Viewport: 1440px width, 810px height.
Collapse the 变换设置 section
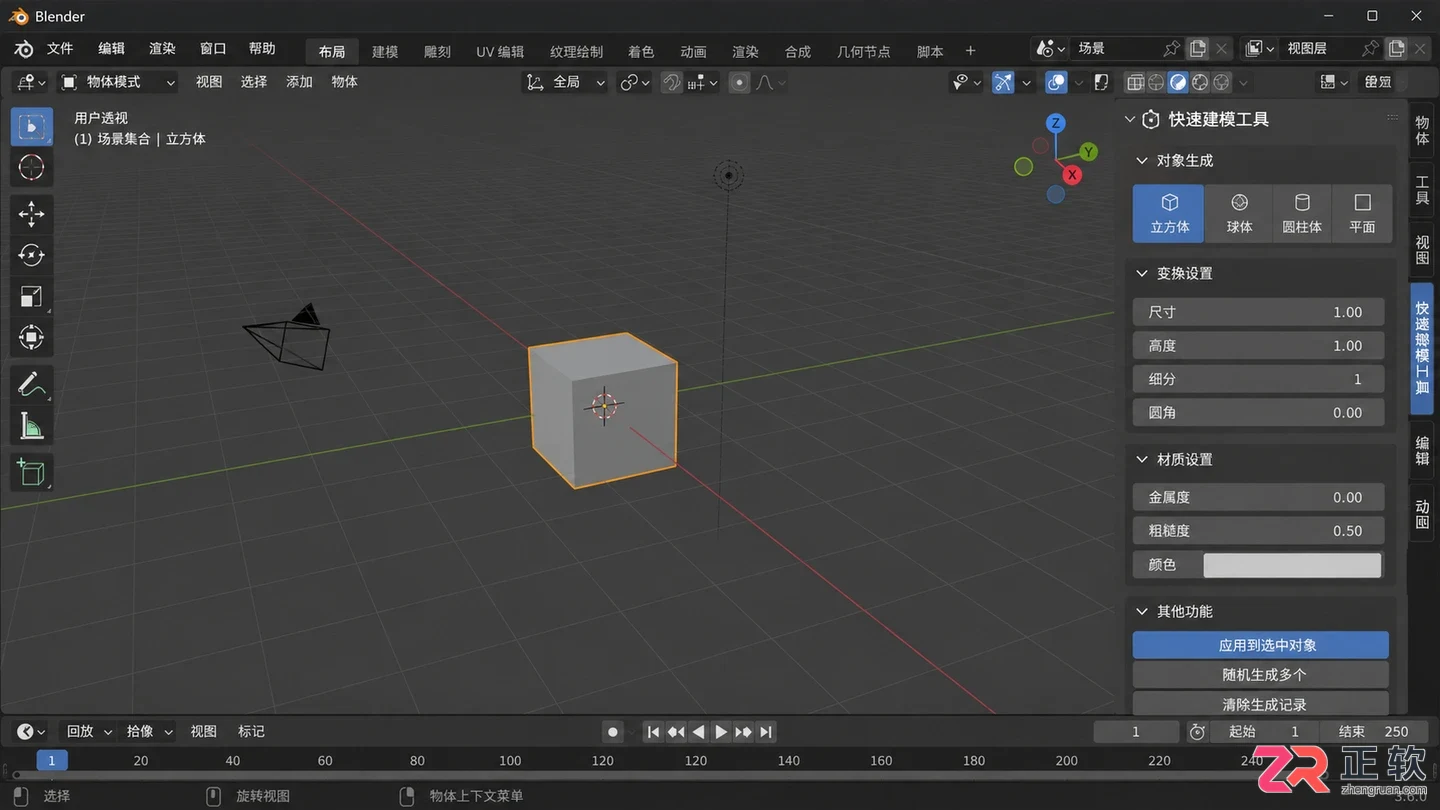tap(1142, 274)
